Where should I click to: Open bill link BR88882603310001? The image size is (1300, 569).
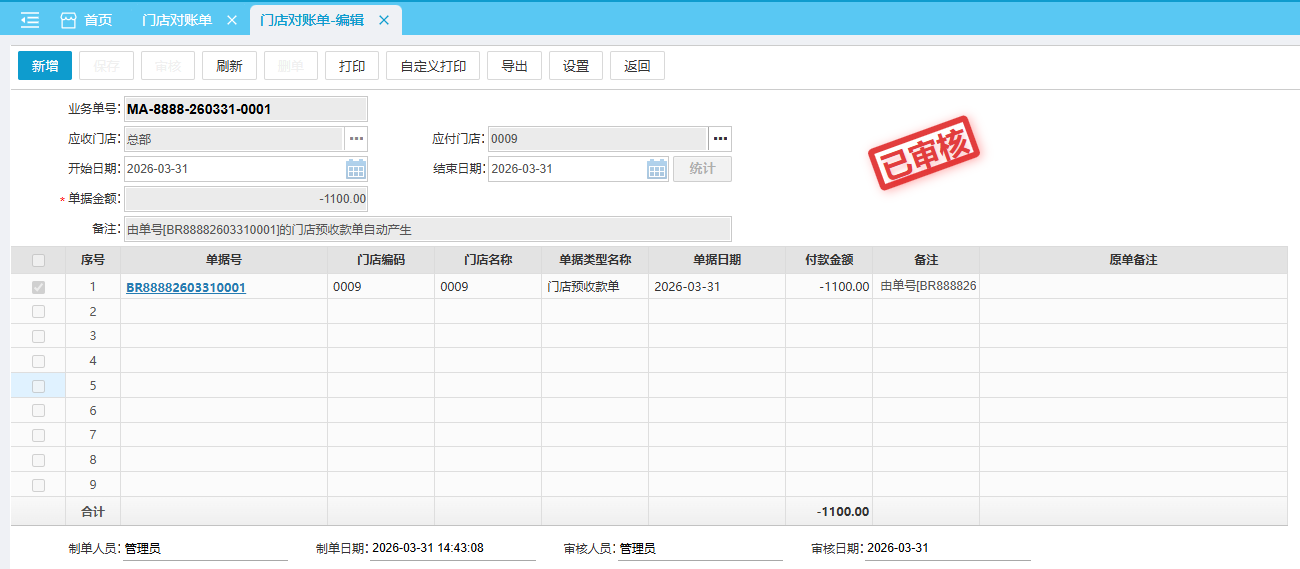click(186, 287)
